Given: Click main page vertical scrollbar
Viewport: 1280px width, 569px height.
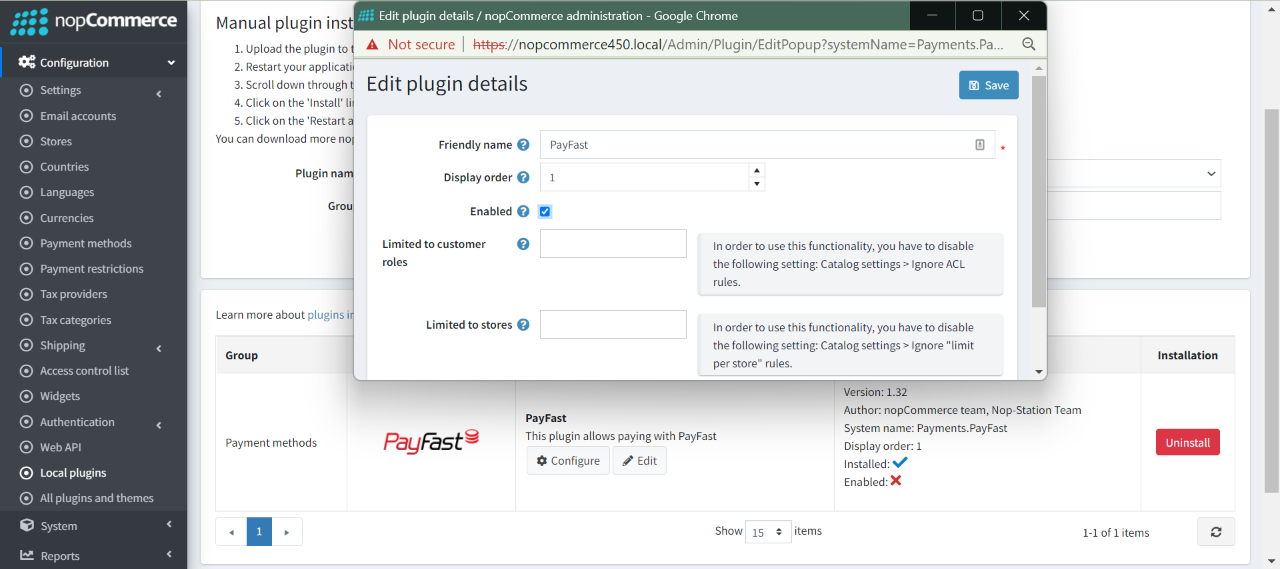Looking at the screenshot, I should tap(1271, 300).
